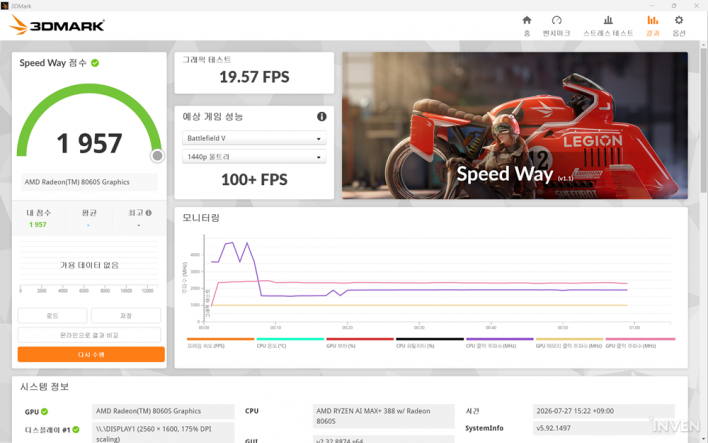The image size is (708, 443).
Task: Click the Speed Way hero image
Action: click(515, 126)
